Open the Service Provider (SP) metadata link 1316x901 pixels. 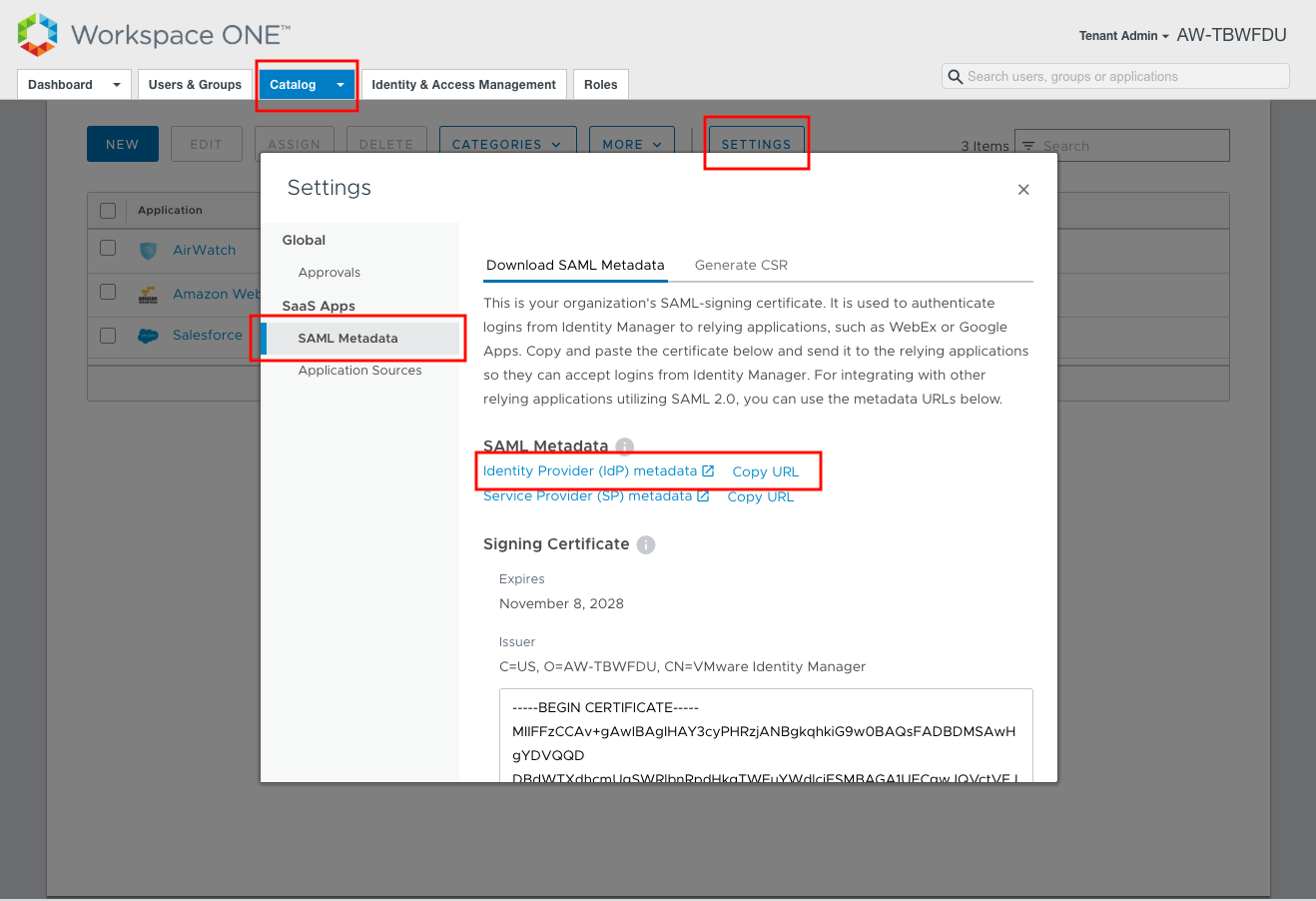pos(587,496)
